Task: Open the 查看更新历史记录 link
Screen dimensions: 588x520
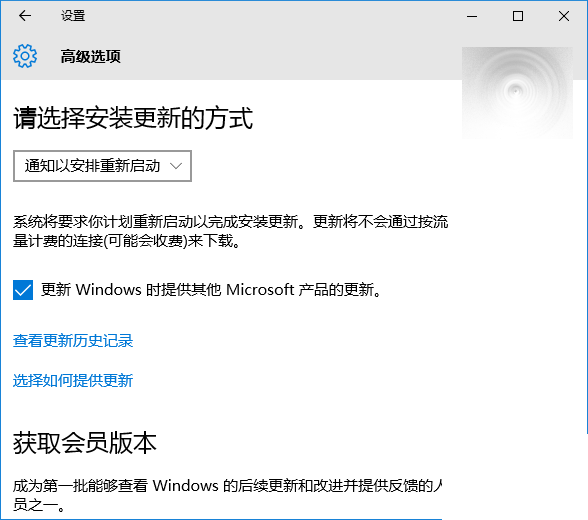Action: 73,341
